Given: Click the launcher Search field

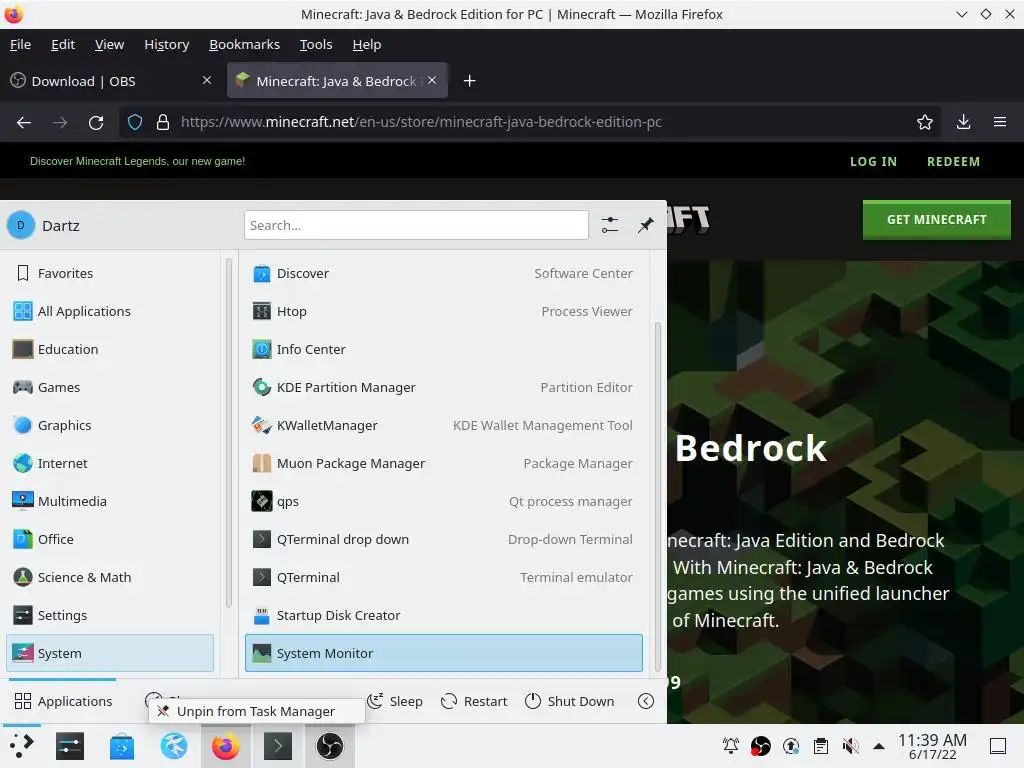Looking at the screenshot, I should 416,225.
